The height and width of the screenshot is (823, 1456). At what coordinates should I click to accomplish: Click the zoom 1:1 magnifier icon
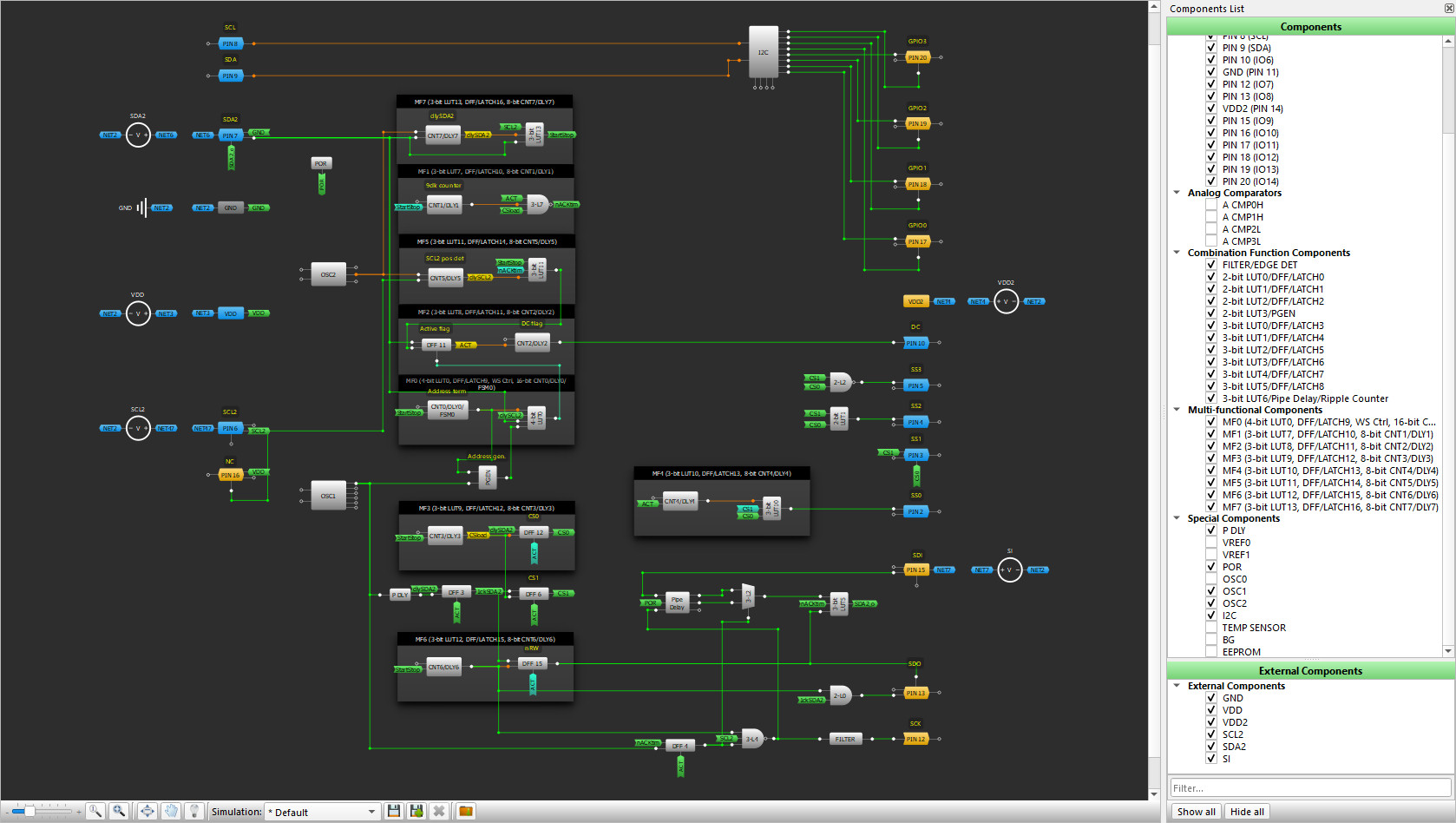click(95, 811)
